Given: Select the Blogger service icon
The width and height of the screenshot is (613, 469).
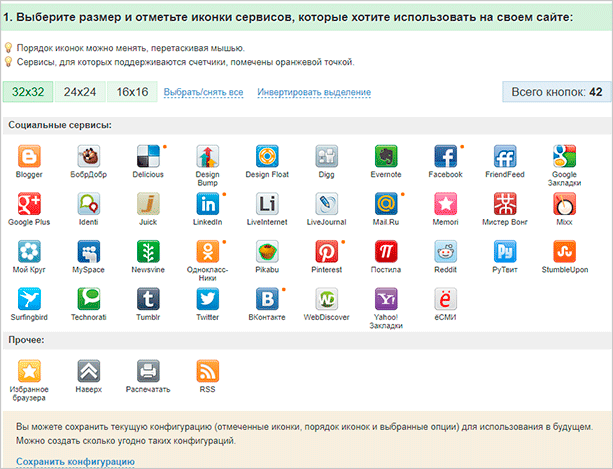Looking at the screenshot, I should click(29, 156).
